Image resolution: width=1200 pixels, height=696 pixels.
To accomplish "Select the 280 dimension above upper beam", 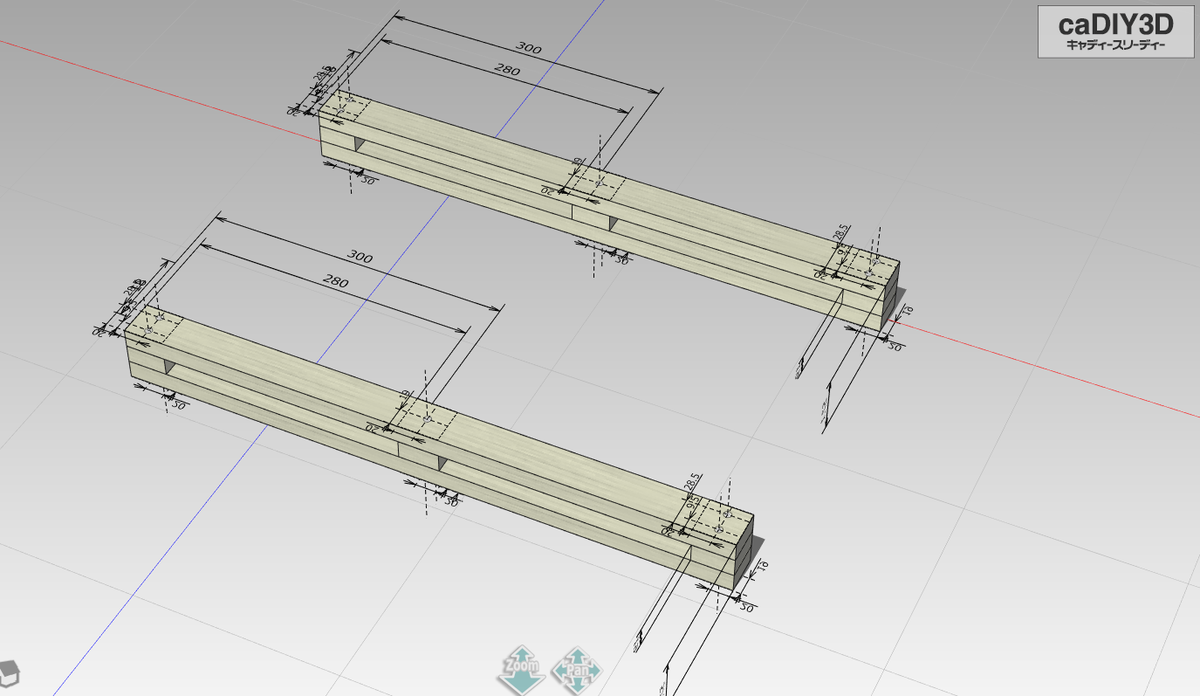I will (x=506, y=70).
